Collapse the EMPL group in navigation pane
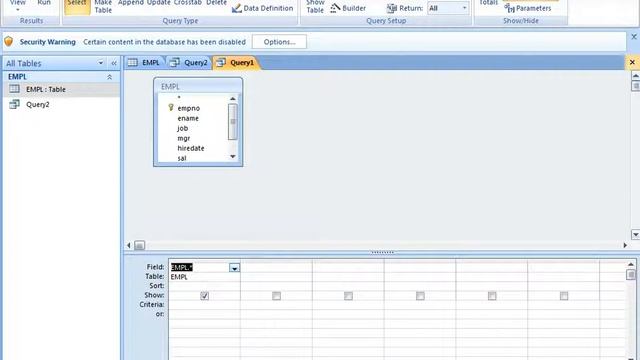This screenshot has width=640, height=360. coord(109,77)
